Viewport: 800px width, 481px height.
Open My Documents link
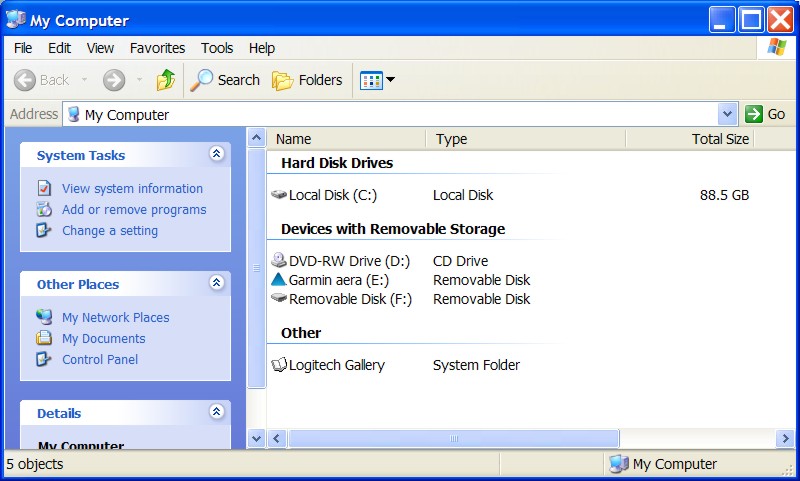(104, 339)
